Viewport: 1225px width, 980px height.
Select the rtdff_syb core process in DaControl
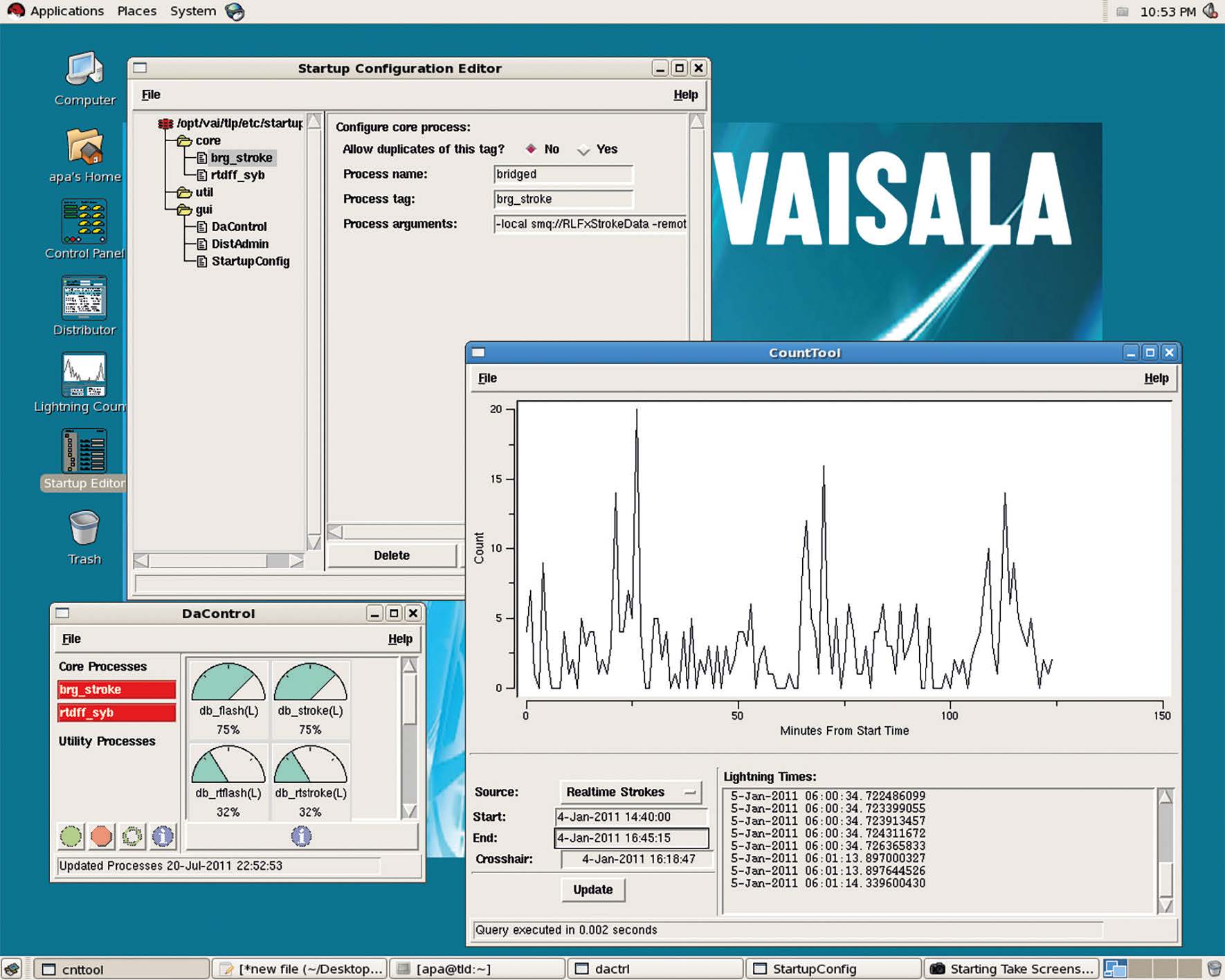coord(116,712)
